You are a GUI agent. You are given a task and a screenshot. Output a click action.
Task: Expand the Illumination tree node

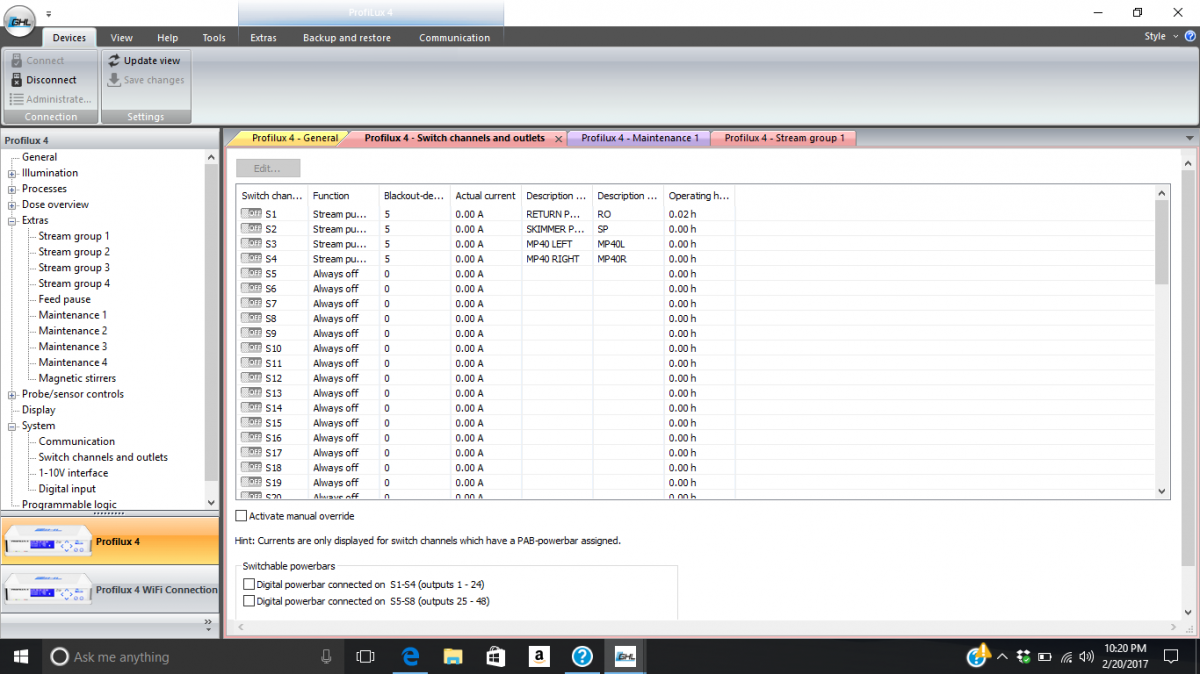coord(12,173)
